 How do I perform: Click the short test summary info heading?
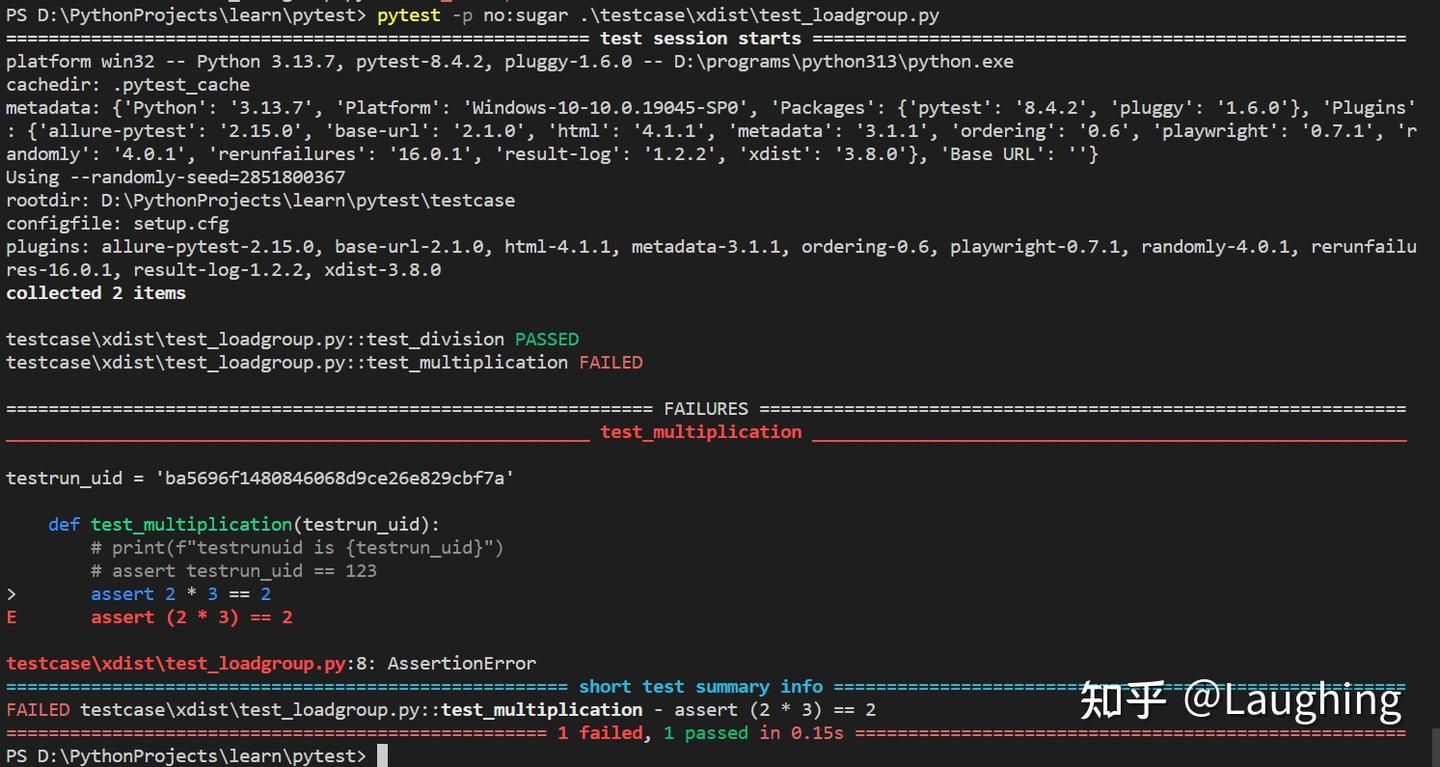(x=702, y=686)
